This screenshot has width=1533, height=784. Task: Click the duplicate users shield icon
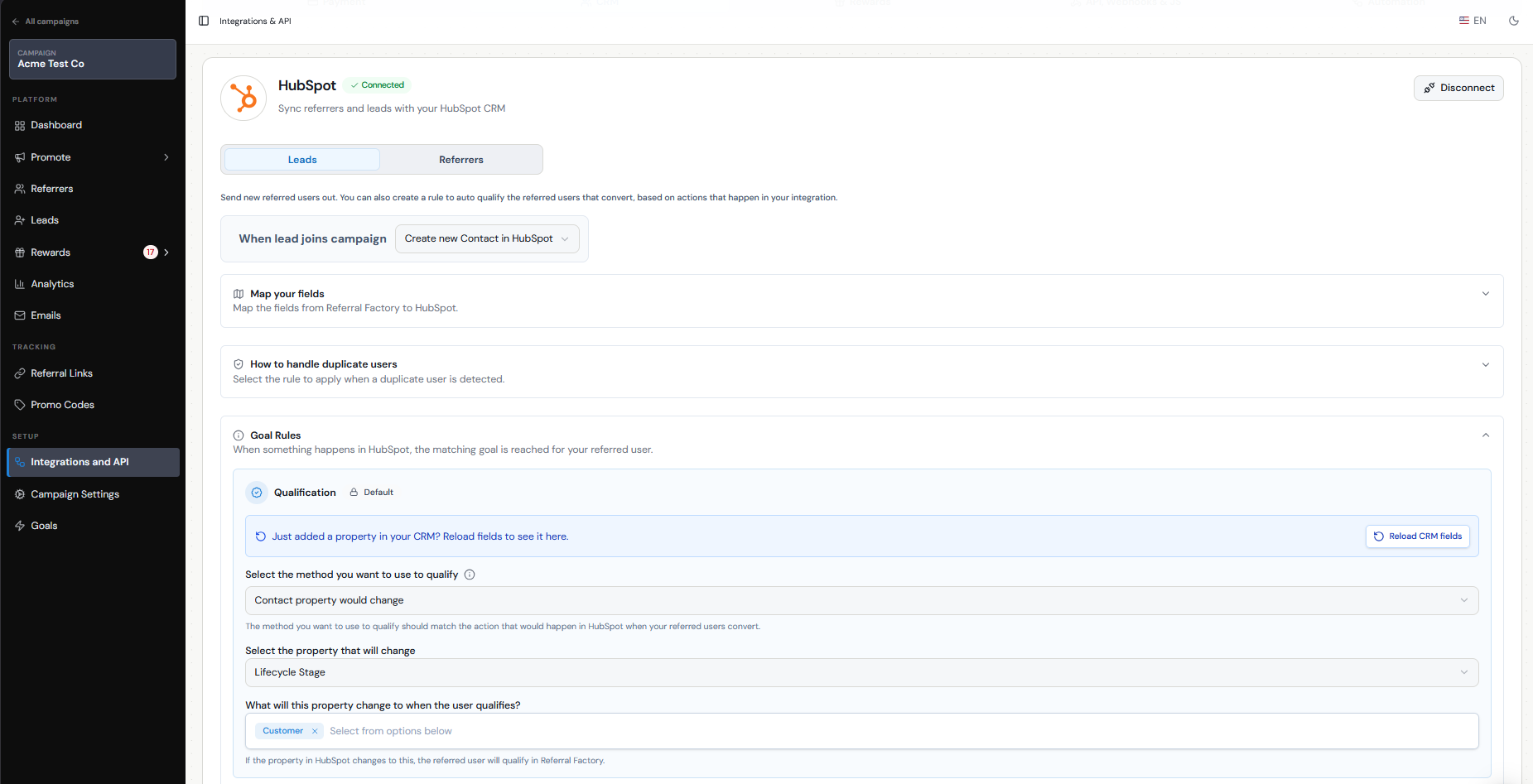[239, 364]
